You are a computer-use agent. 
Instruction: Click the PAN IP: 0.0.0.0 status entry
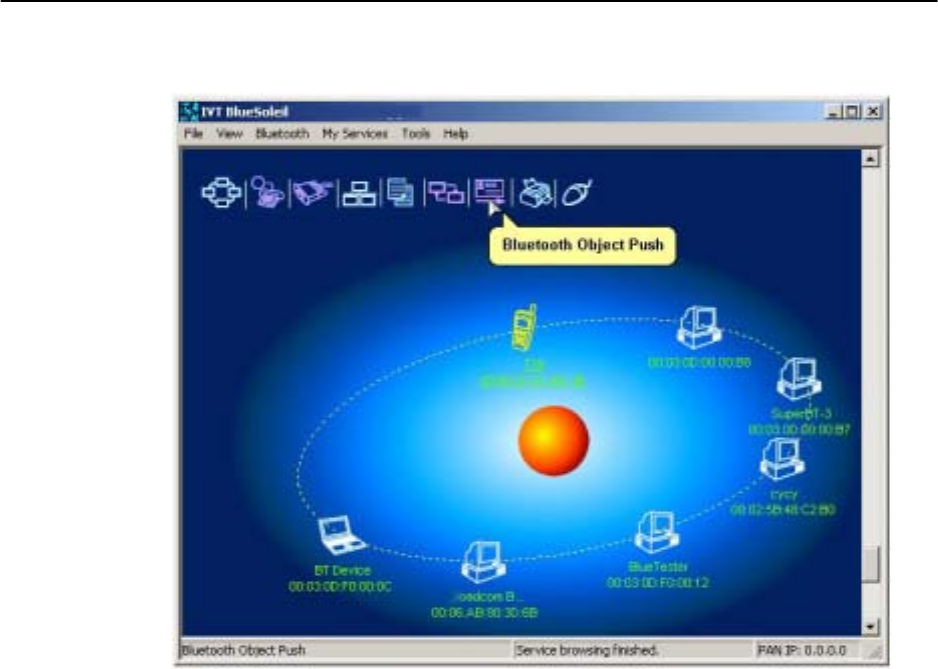point(802,650)
